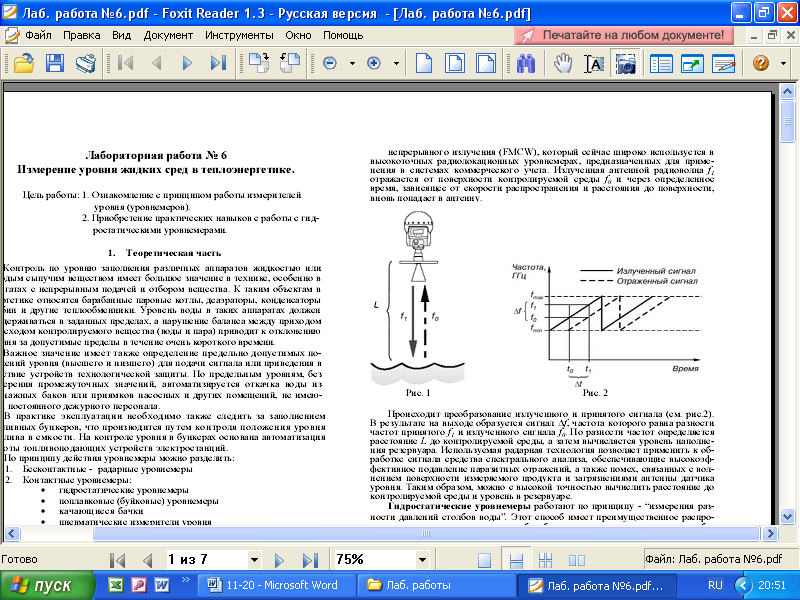
Task: Go to first page in status bar
Action: tap(118, 560)
